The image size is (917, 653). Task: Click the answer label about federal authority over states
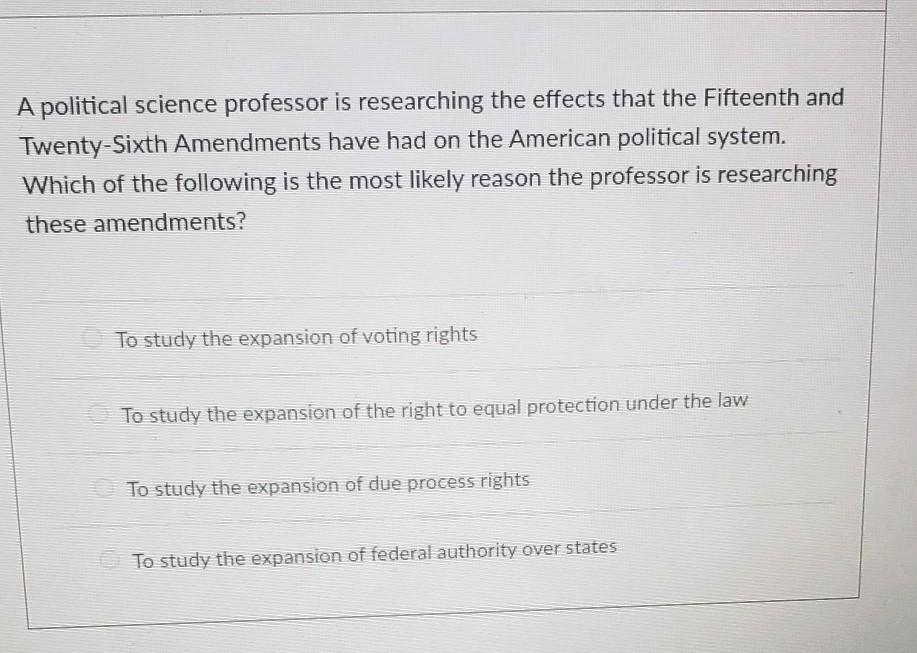(374, 554)
